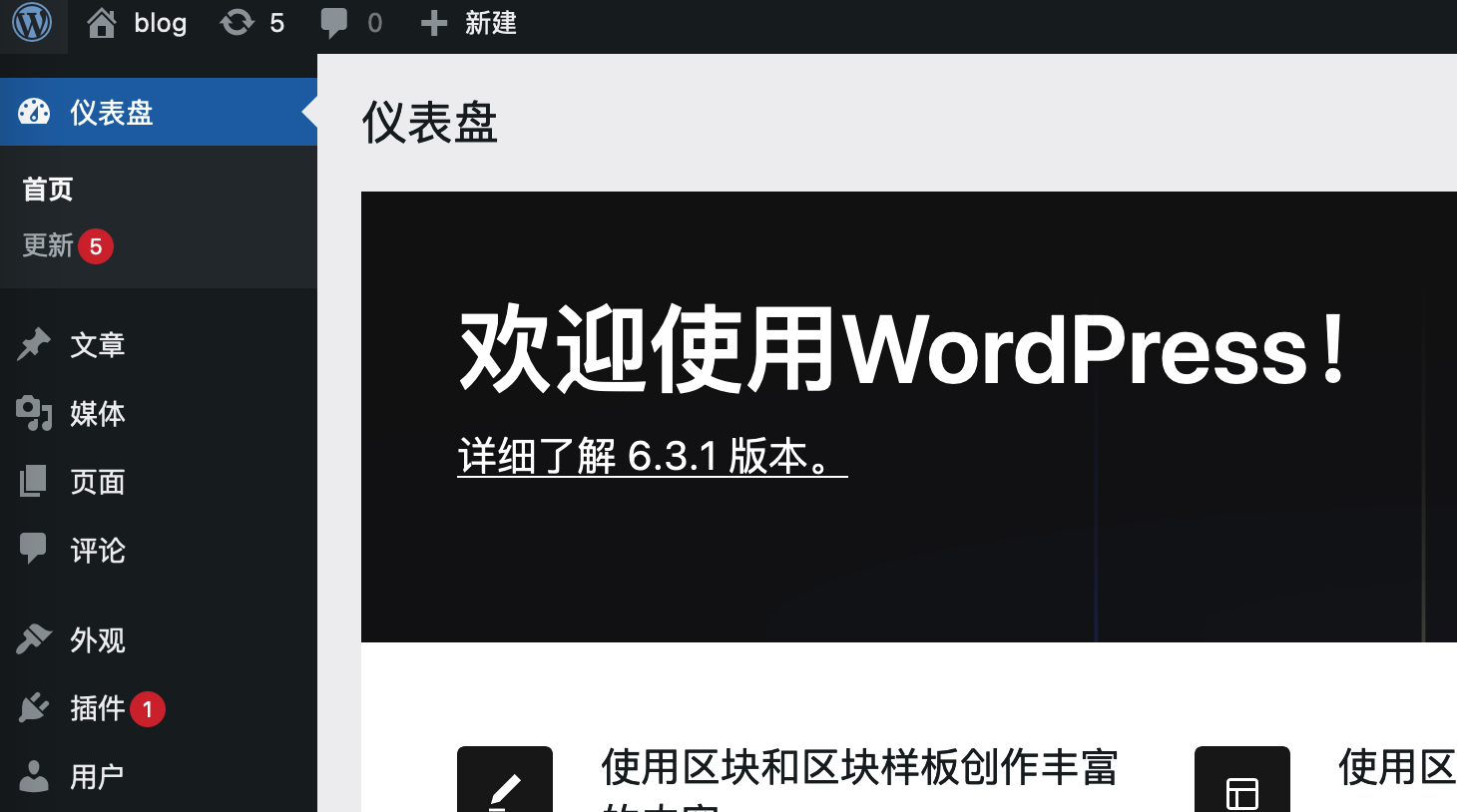
Task: Click the media icon for 媒体
Action: (34, 413)
